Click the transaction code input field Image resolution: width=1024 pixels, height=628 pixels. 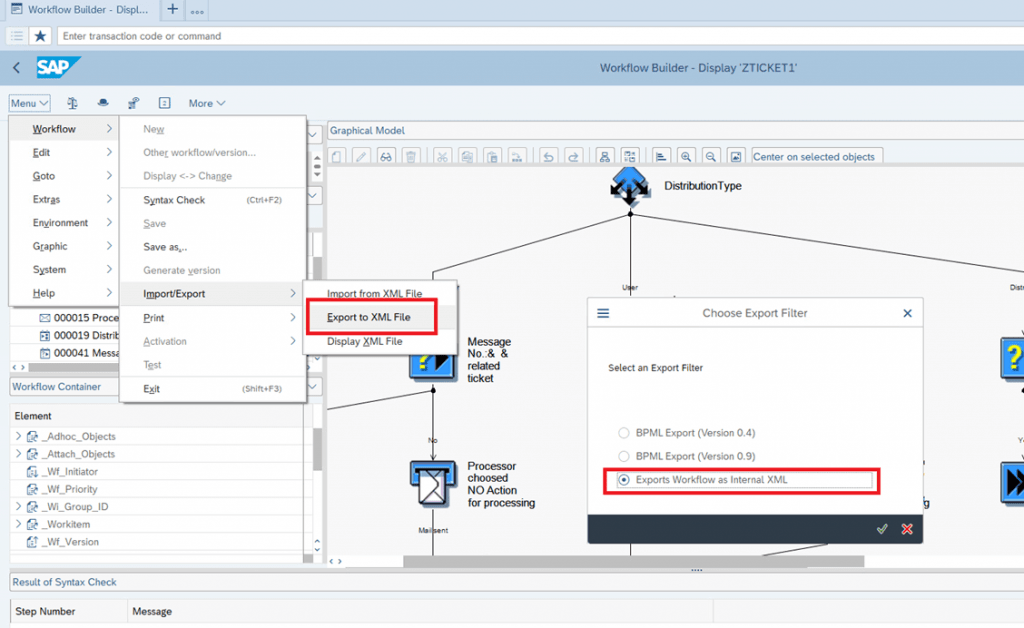pyautogui.click(x=540, y=36)
